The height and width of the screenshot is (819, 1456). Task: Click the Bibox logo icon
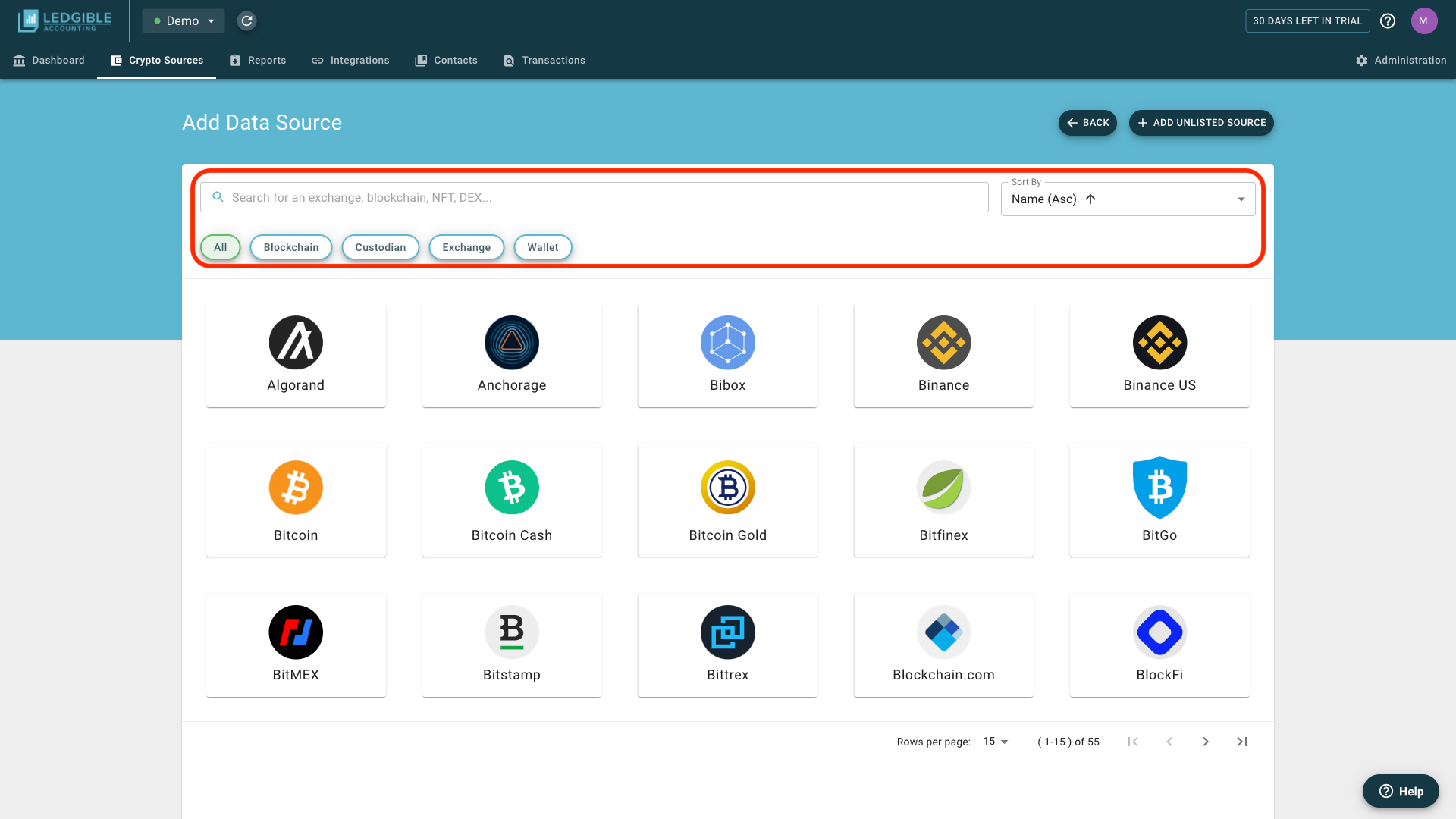pyautogui.click(x=728, y=343)
